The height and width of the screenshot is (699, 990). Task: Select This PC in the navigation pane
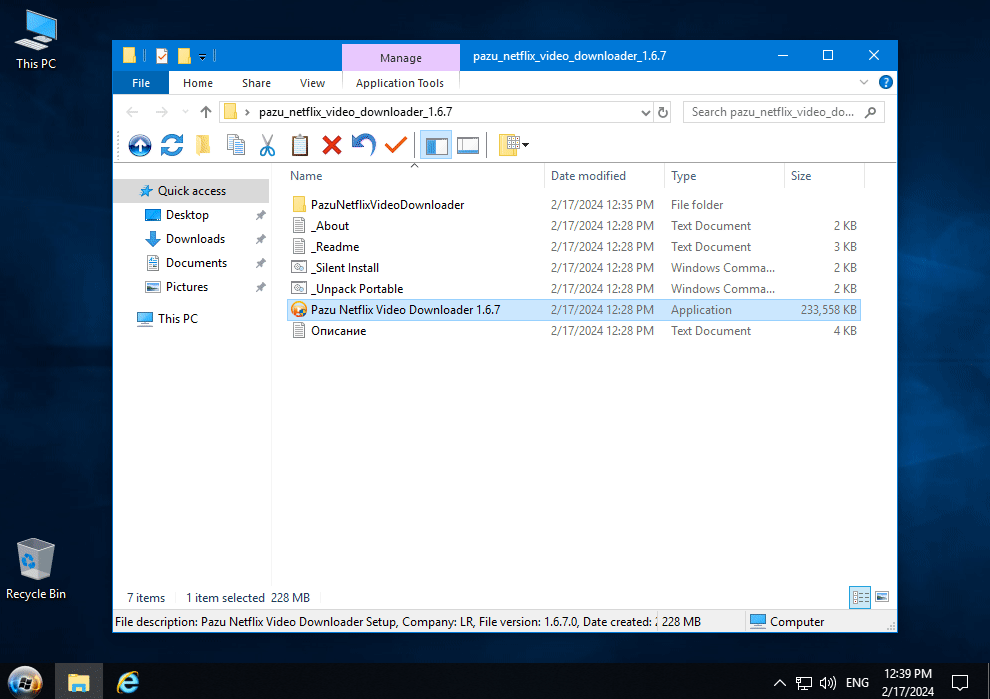pos(177,318)
